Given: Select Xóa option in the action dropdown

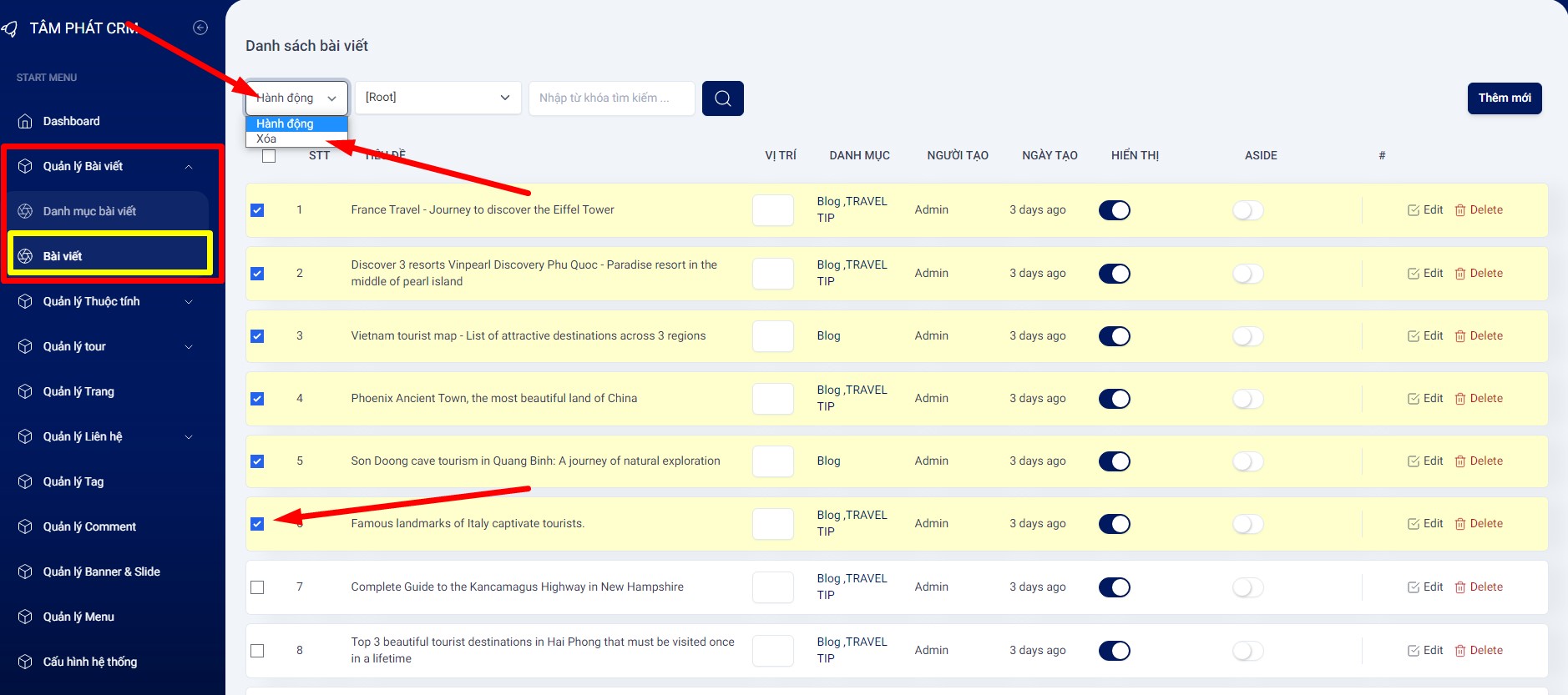Looking at the screenshot, I should 267,139.
